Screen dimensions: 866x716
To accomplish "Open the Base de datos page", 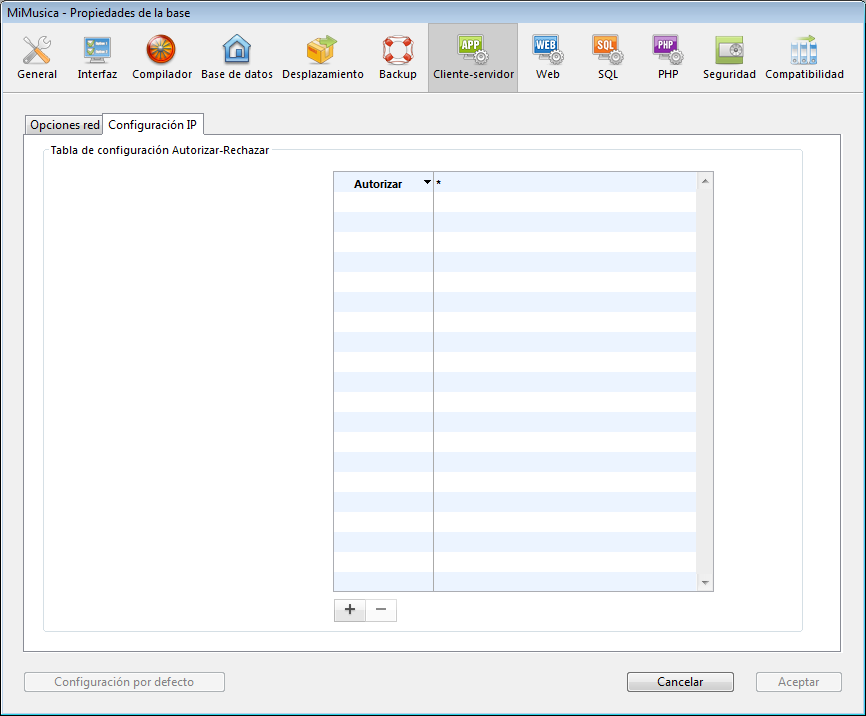I will click(x=237, y=57).
